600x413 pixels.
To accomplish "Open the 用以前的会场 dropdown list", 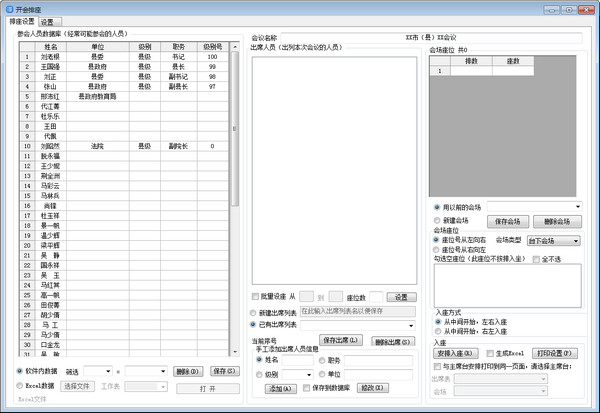I will pyautogui.click(x=576, y=206).
